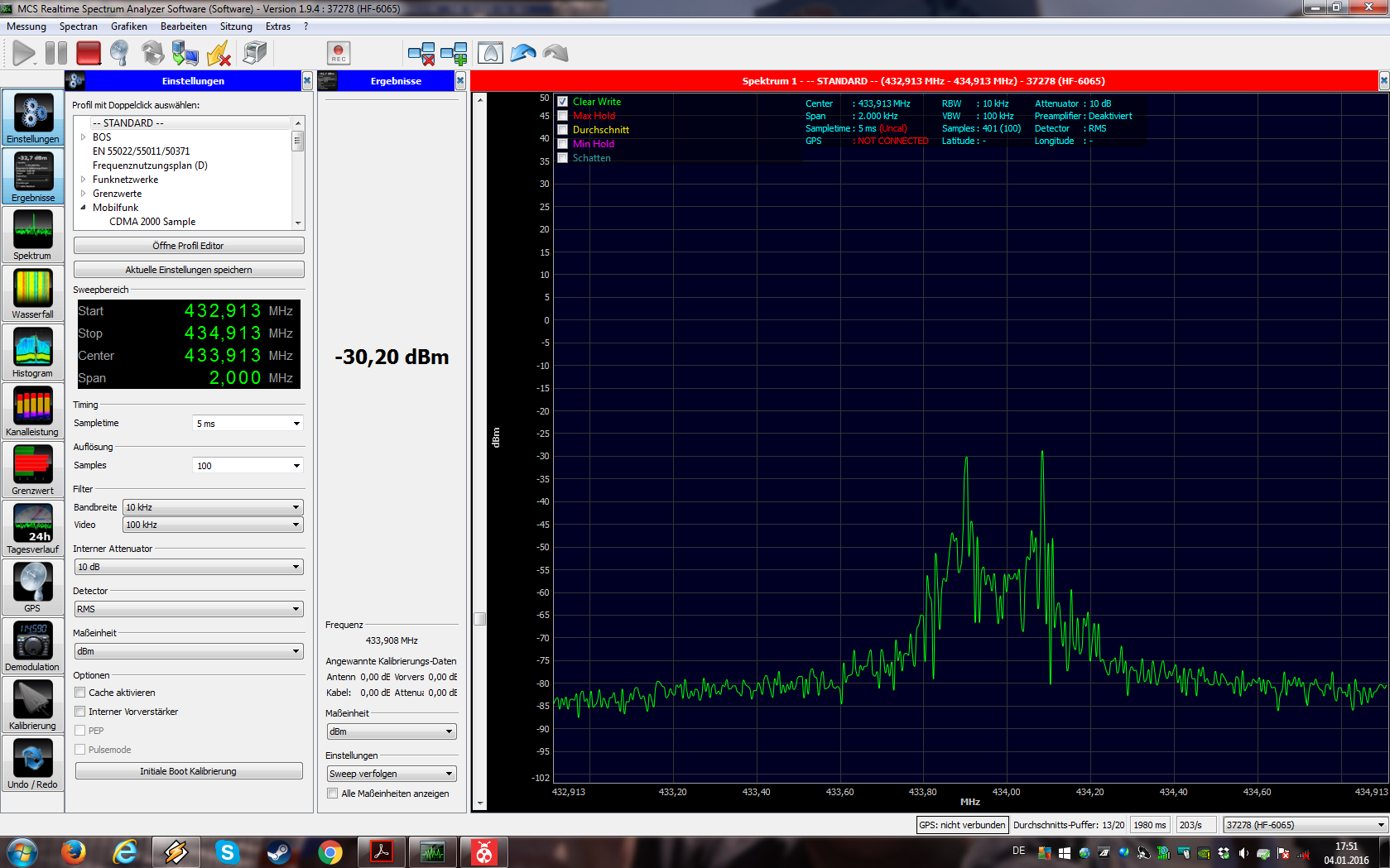Open the Kalibrierung panel in the sidebar
This screenshot has height=868, width=1390.
point(33,705)
